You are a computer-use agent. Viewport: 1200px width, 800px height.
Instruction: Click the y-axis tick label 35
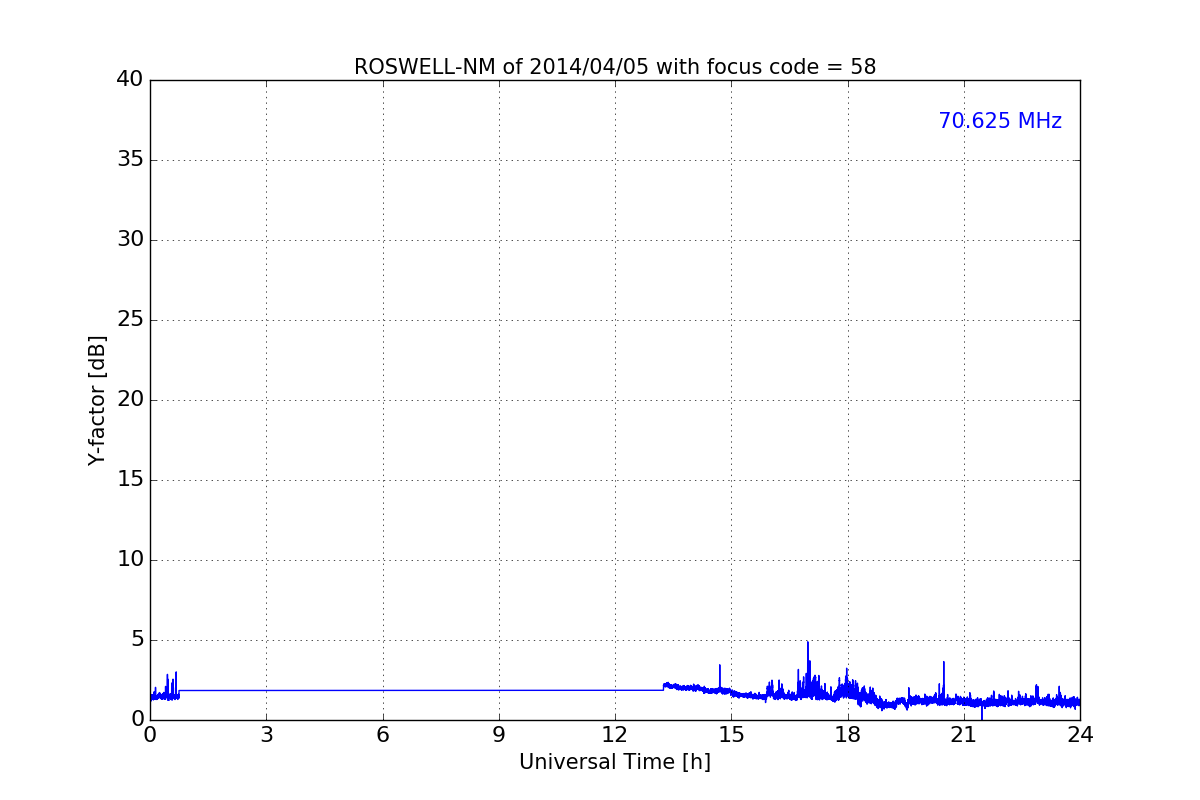(x=130, y=160)
